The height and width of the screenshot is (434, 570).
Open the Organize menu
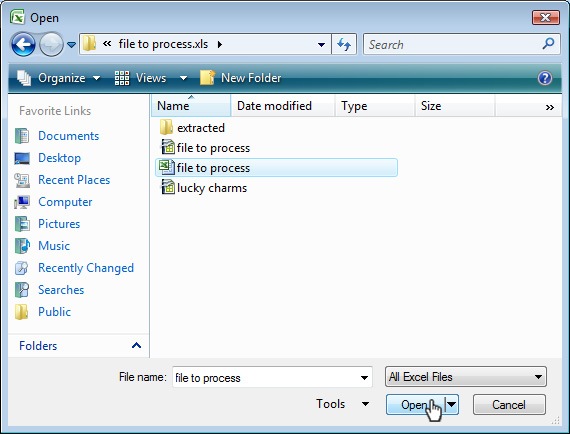click(59, 78)
